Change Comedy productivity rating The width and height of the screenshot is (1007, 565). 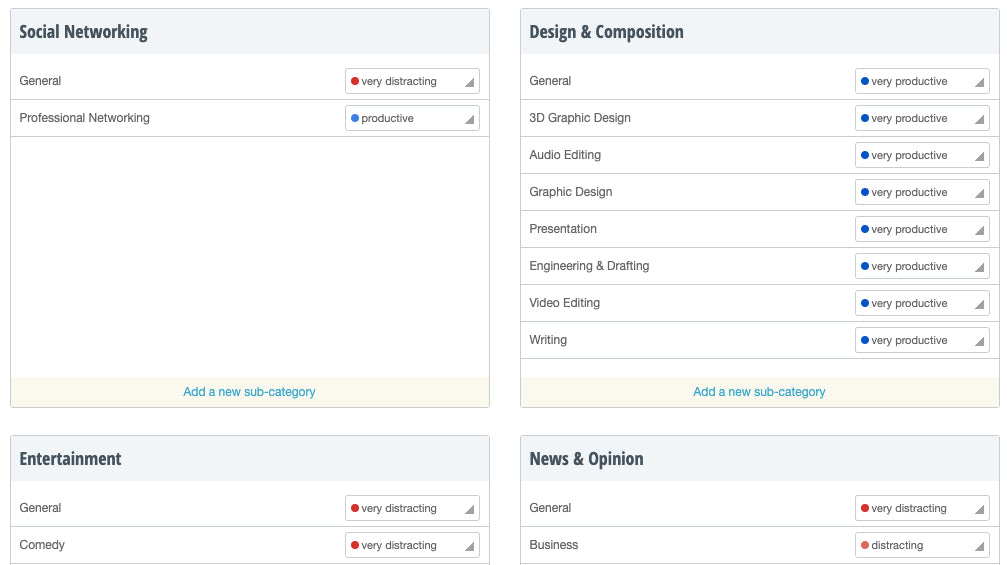(x=412, y=545)
